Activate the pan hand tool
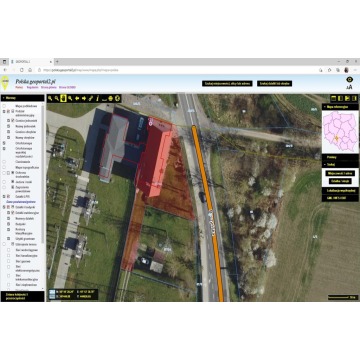This screenshot has width=360, height=360. click(x=63, y=98)
